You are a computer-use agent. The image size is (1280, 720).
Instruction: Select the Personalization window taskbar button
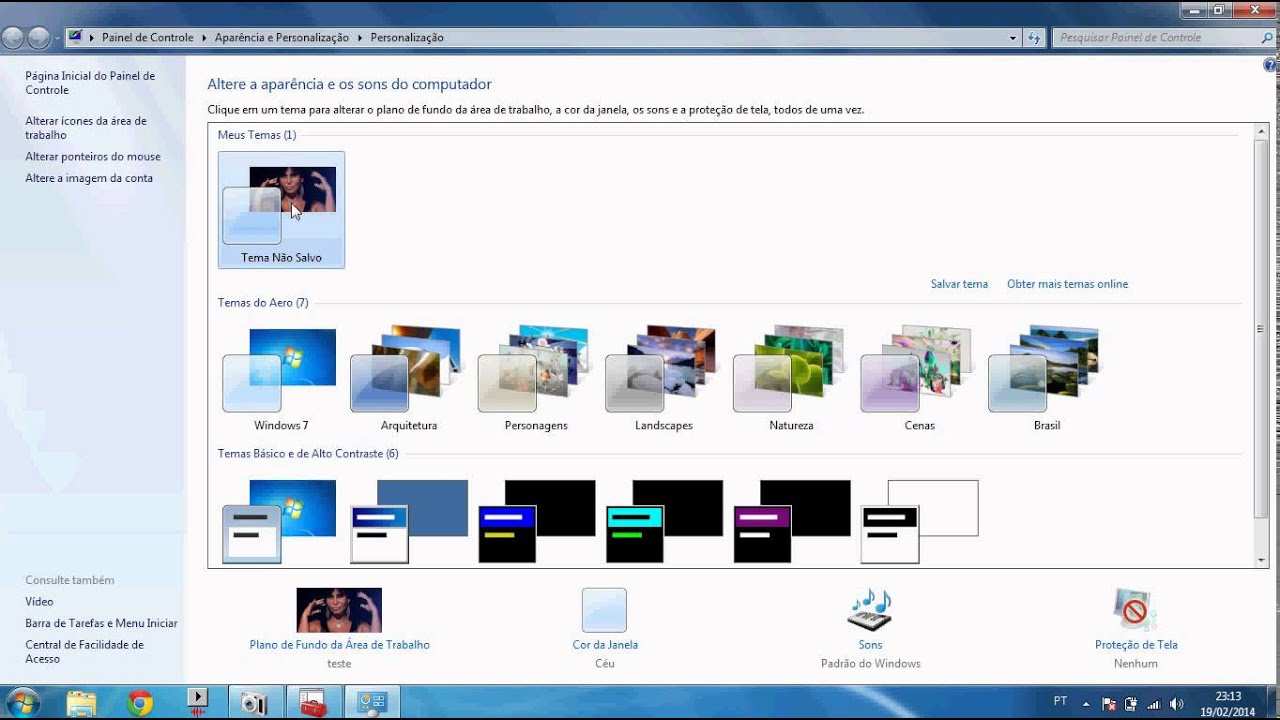coord(372,702)
